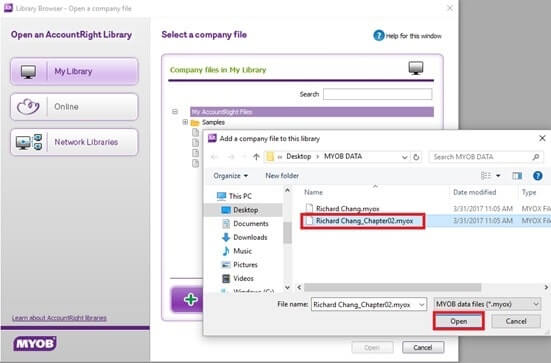The width and height of the screenshot is (551, 363).
Task: Expand the File name combo box arrow
Action: click(x=421, y=305)
